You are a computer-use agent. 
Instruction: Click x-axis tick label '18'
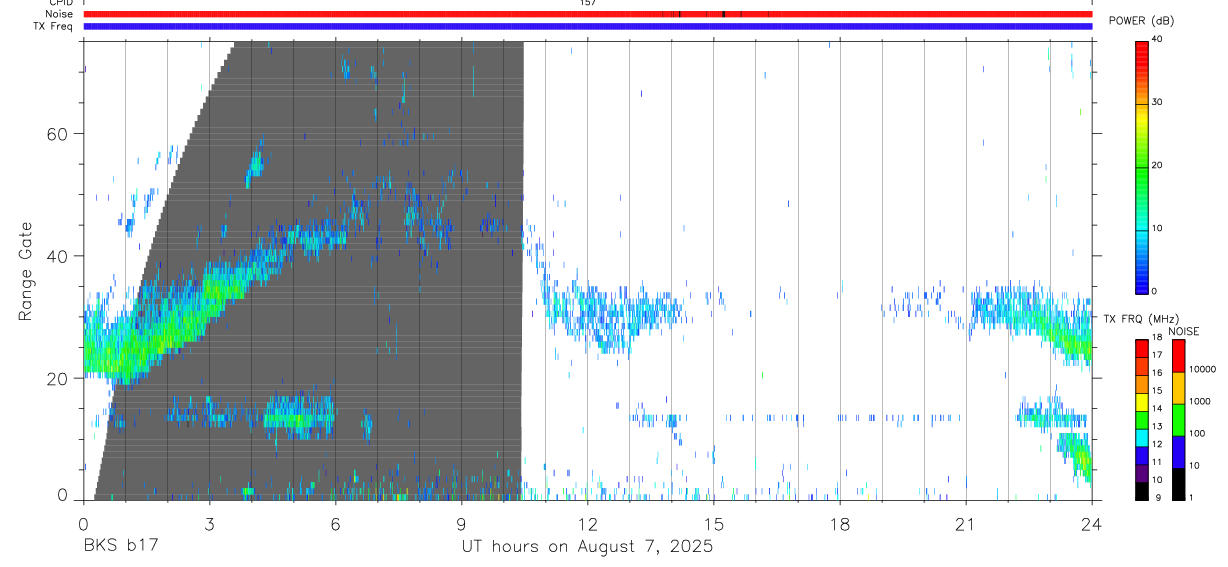839,524
